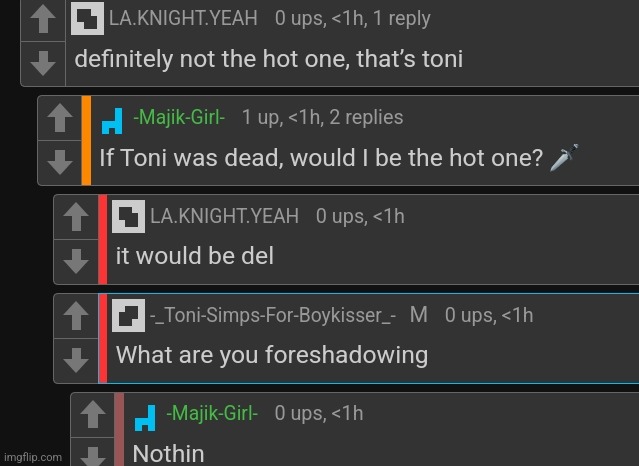The height and width of the screenshot is (466, 639).
Task: Click LA.KNIGHT.YEAH's avatar on top comment
Action: point(87,18)
